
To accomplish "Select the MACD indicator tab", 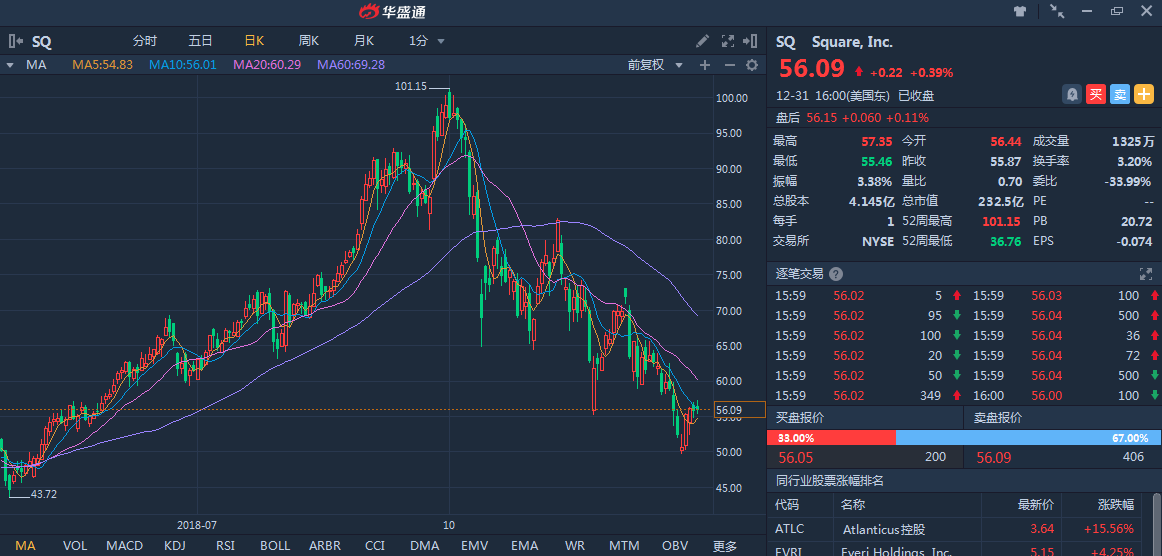I will tap(124, 546).
